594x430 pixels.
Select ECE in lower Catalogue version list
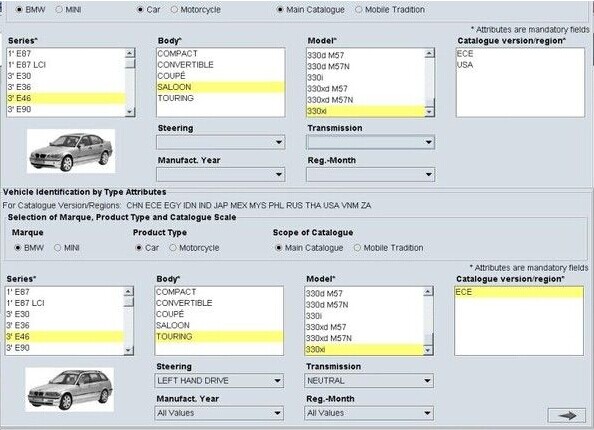tap(519, 292)
